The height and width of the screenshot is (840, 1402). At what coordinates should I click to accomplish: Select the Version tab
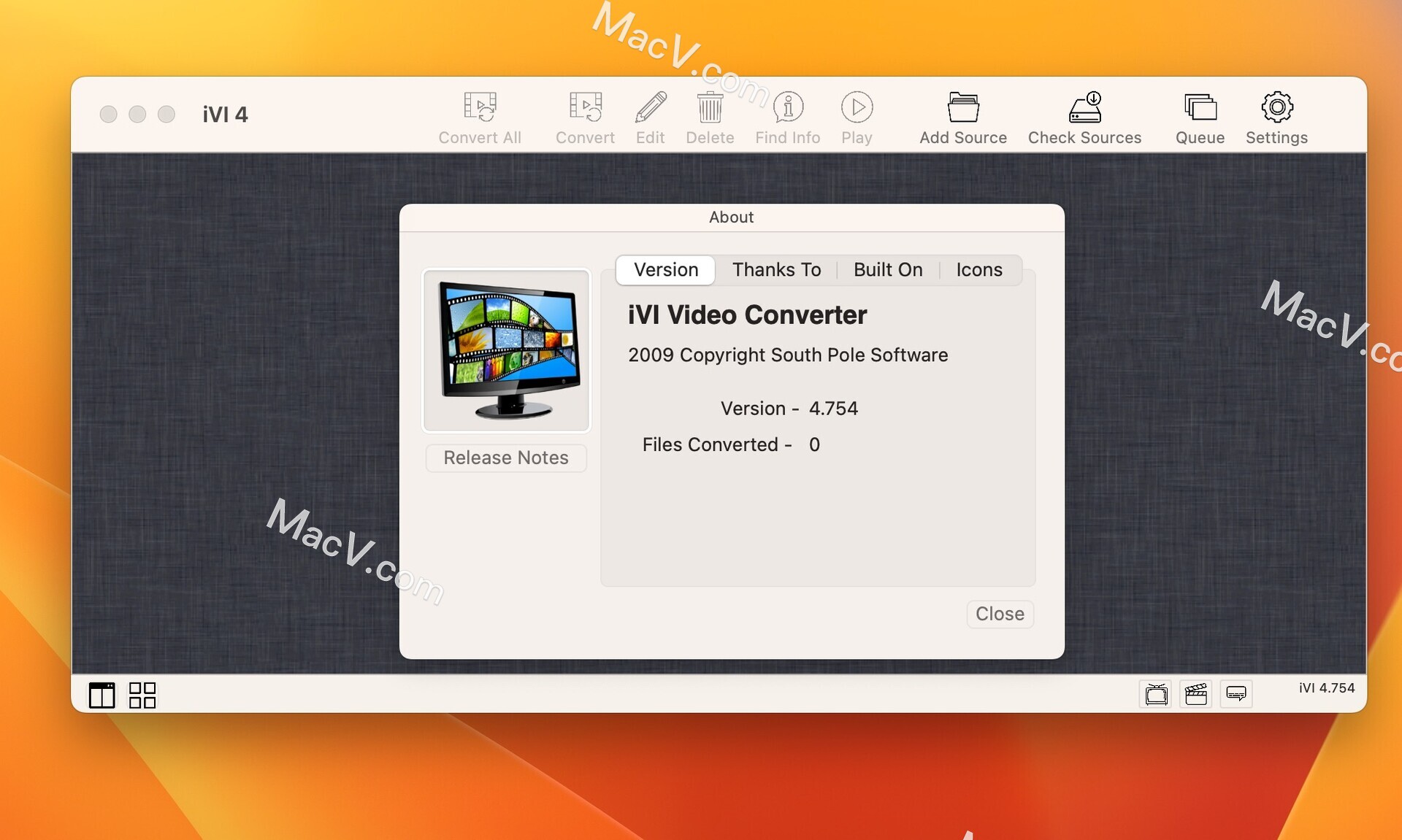coord(666,270)
